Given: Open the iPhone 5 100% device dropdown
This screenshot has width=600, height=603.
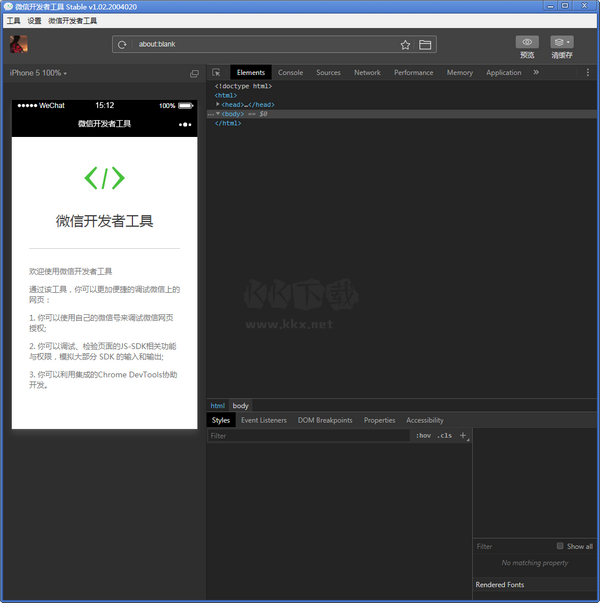Looking at the screenshot, I should pos(38,73).
